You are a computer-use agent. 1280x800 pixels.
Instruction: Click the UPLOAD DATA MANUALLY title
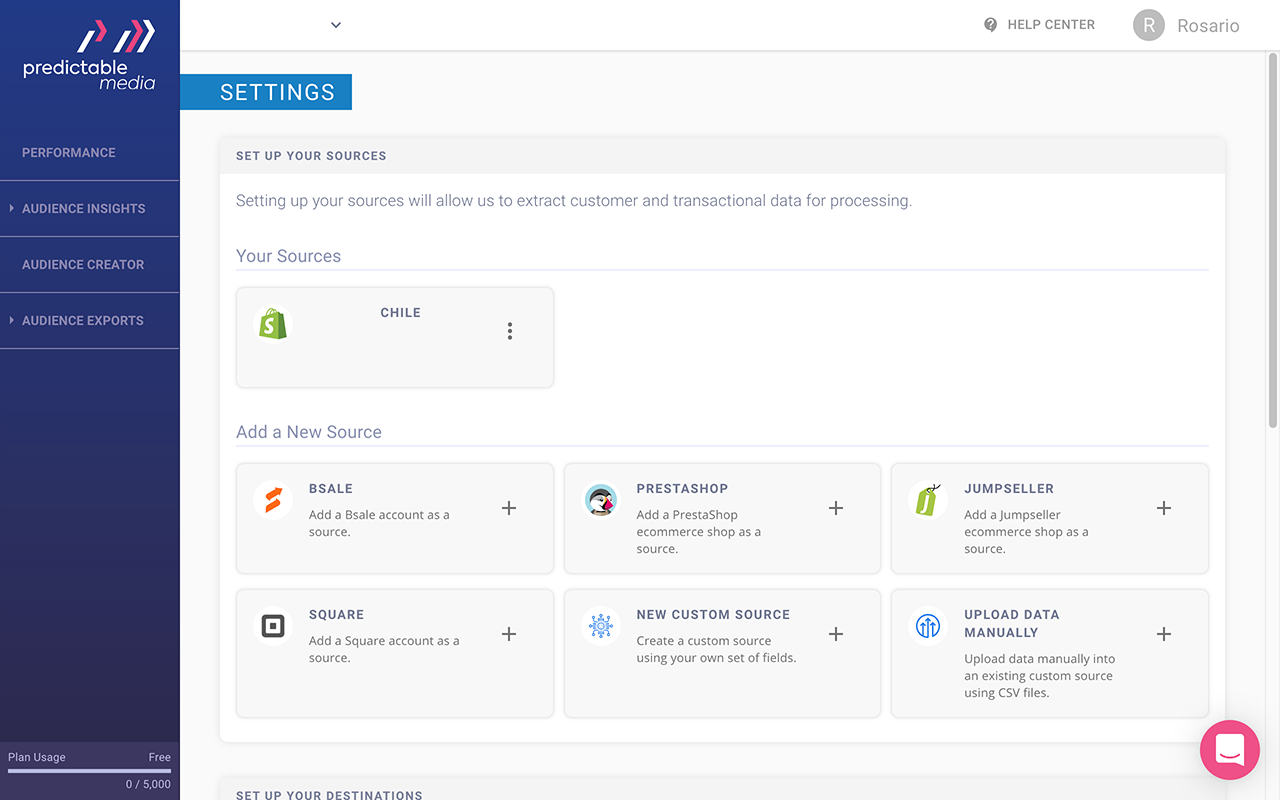tap(1012, 624)
